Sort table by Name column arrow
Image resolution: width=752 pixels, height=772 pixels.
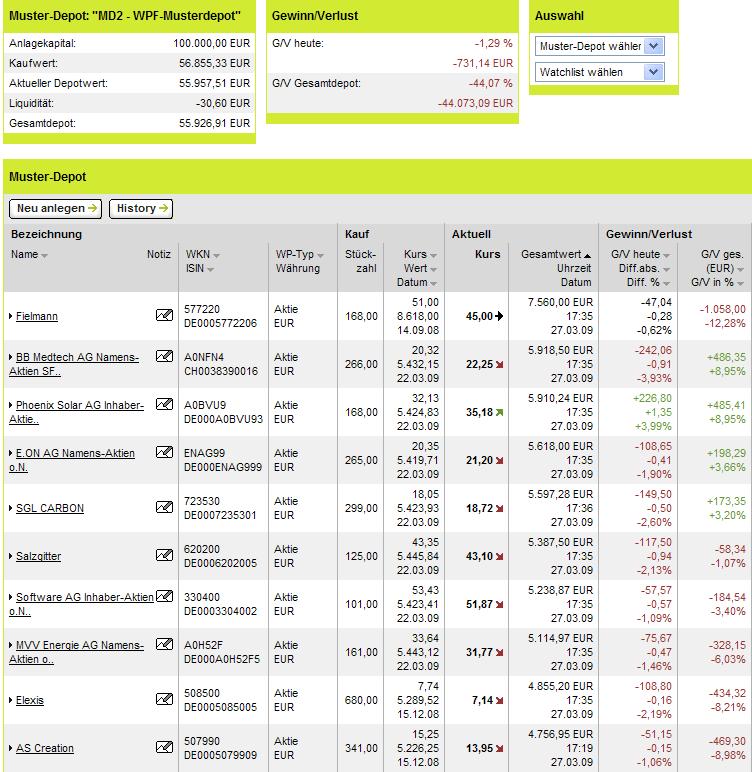point(44,256)
